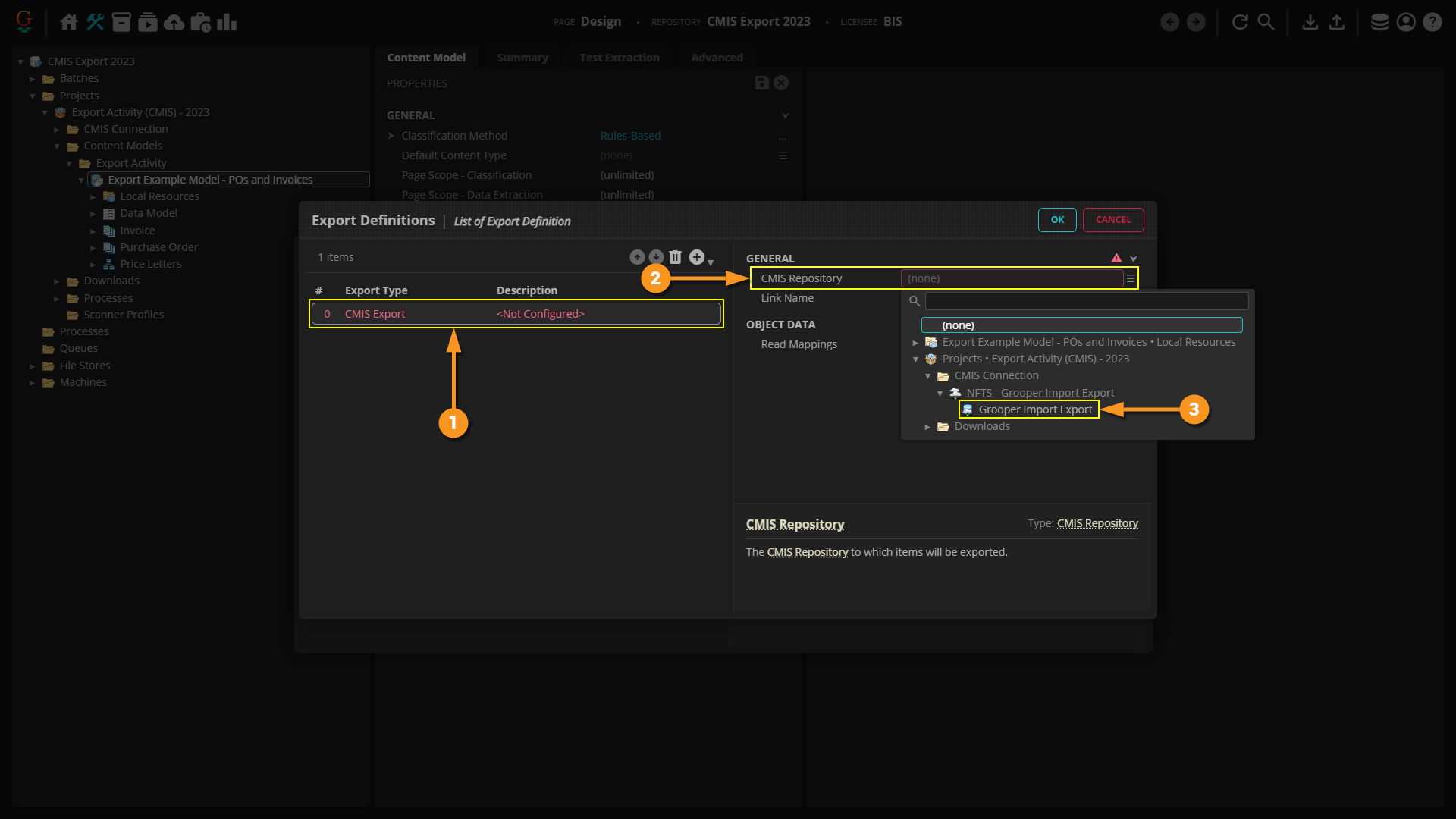Image resolution: width=1456 pixels, height=819 pixels.
Task: Expand the Downloads folder in dropdown tree
Action: (x=927, y=427)
